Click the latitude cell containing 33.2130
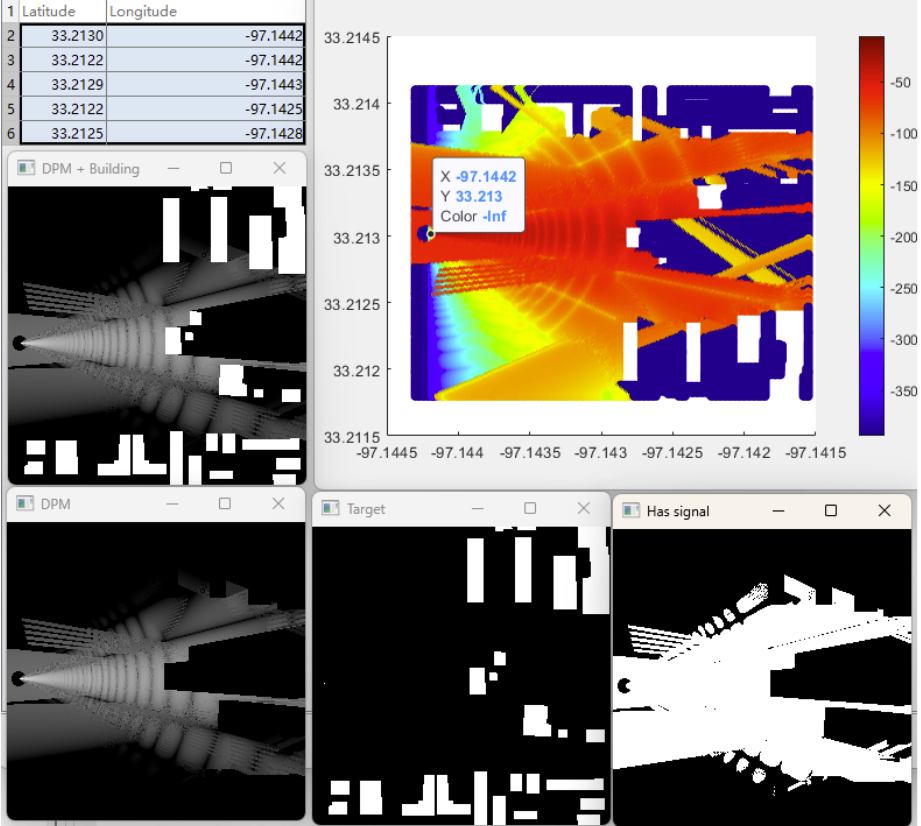921x826 pixels. point(62,36)
